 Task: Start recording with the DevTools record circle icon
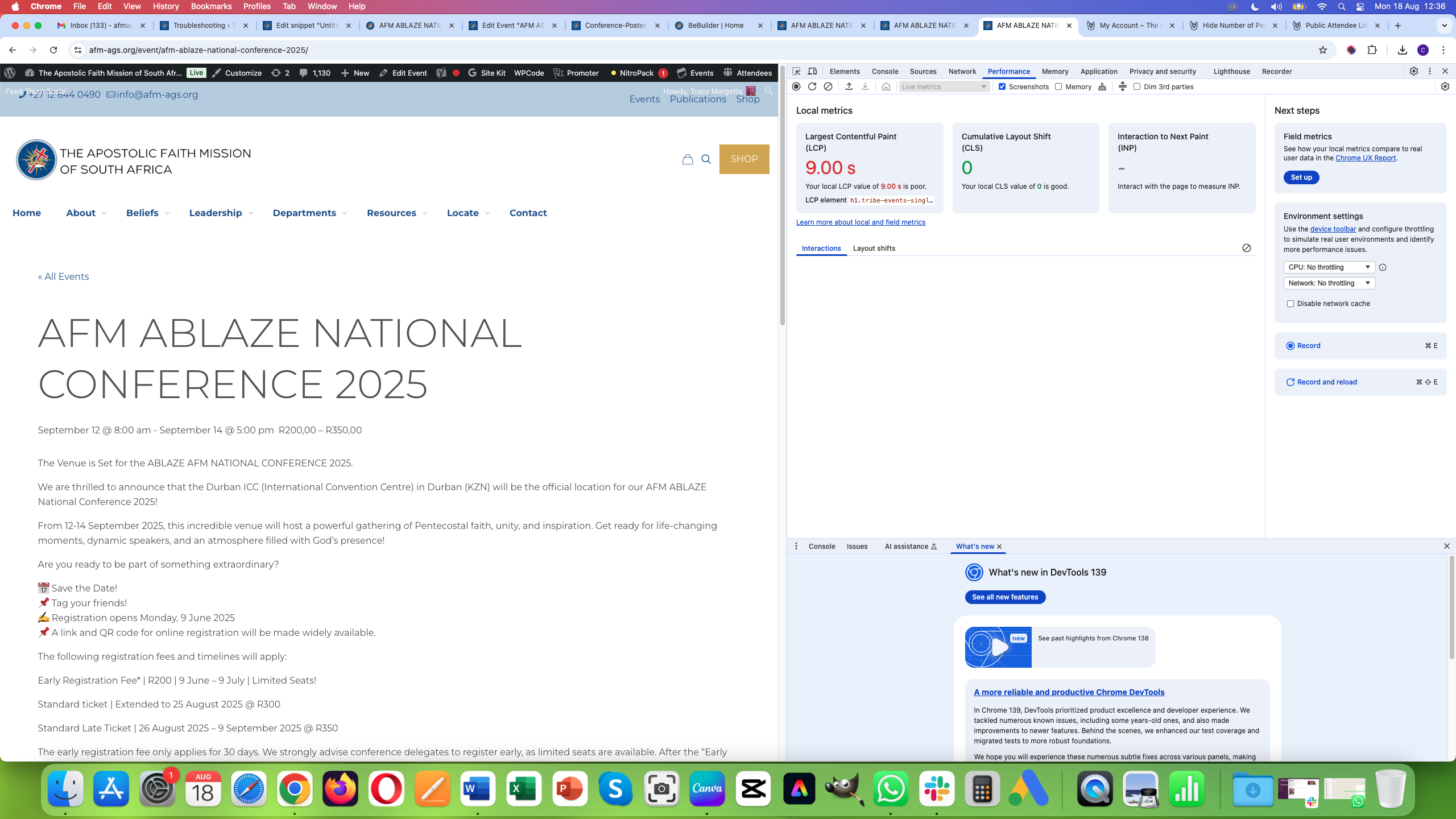click(796, 86)
